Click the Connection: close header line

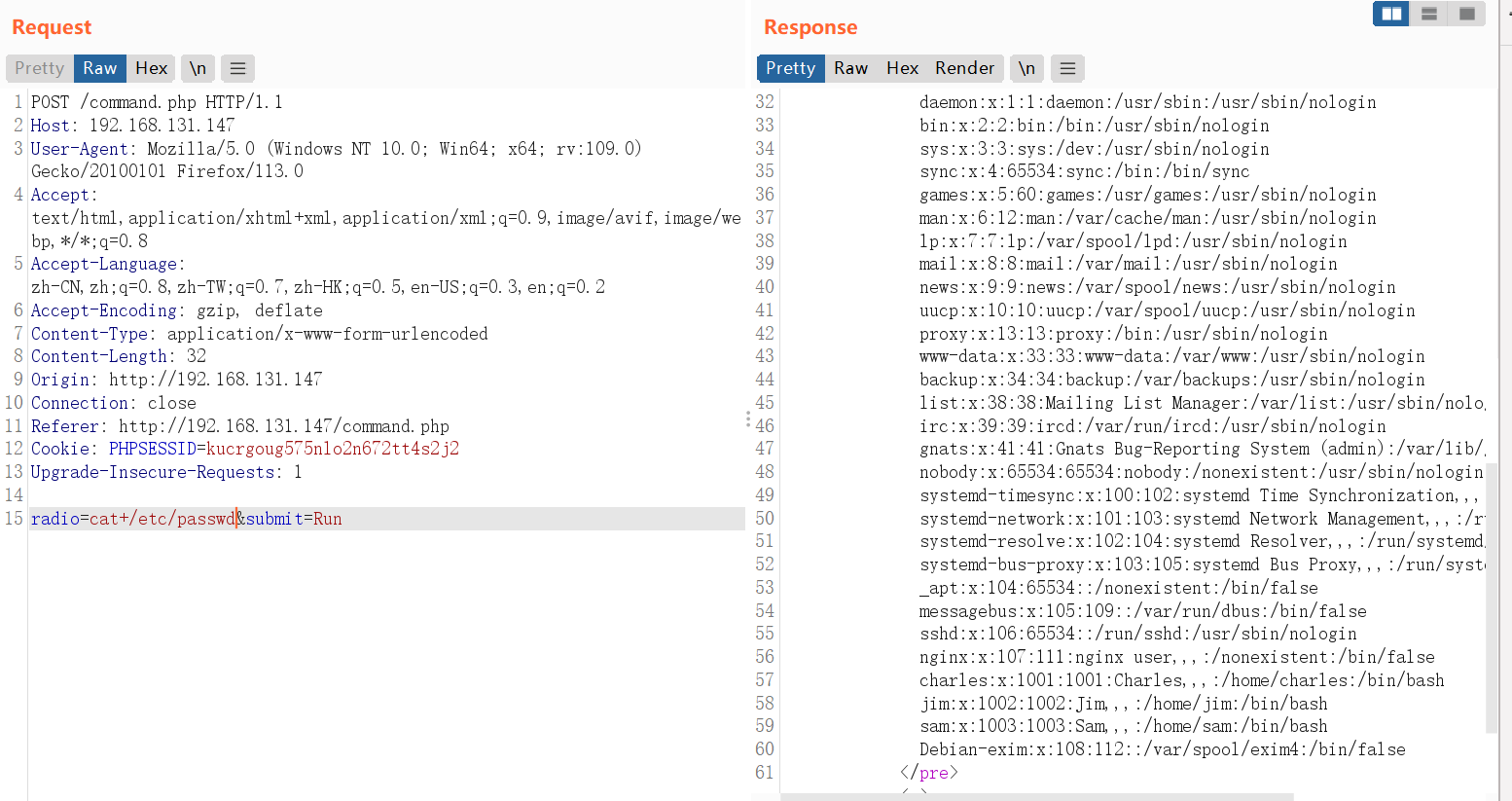coord(114,403)
